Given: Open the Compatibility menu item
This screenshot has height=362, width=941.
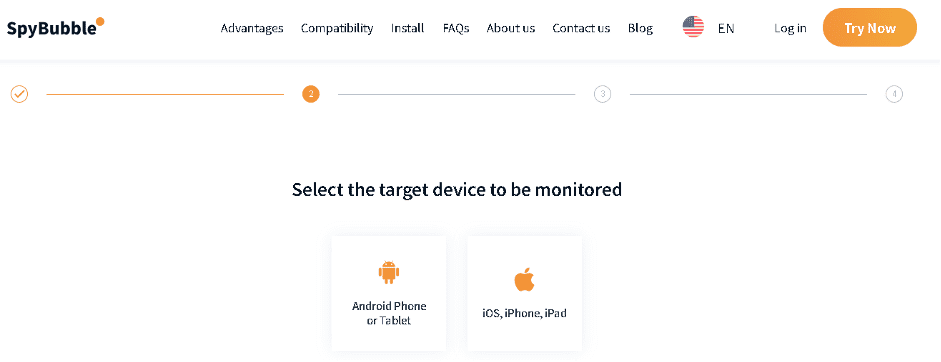Looking at the screenshot, I should [337, 28].
